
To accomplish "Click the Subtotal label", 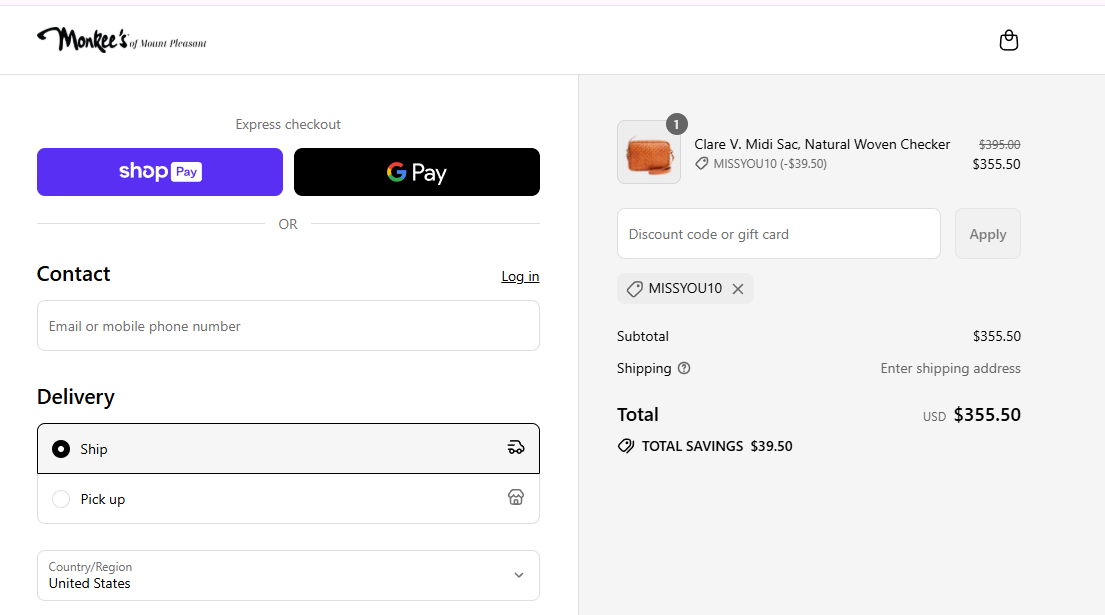I will (x=643, y=336).
